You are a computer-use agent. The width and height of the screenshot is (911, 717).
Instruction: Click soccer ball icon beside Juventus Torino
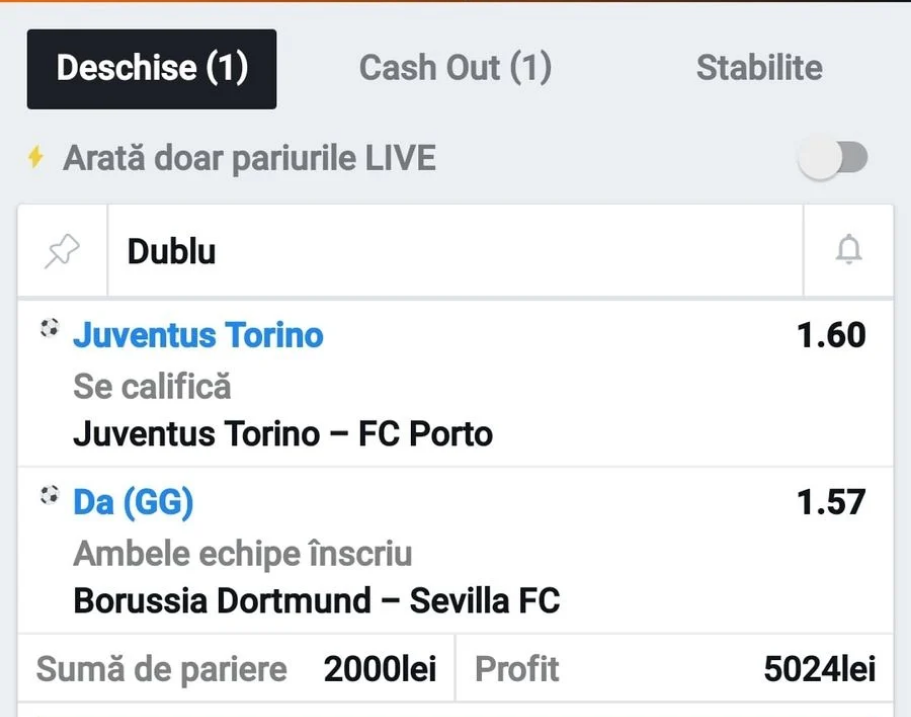49,328
